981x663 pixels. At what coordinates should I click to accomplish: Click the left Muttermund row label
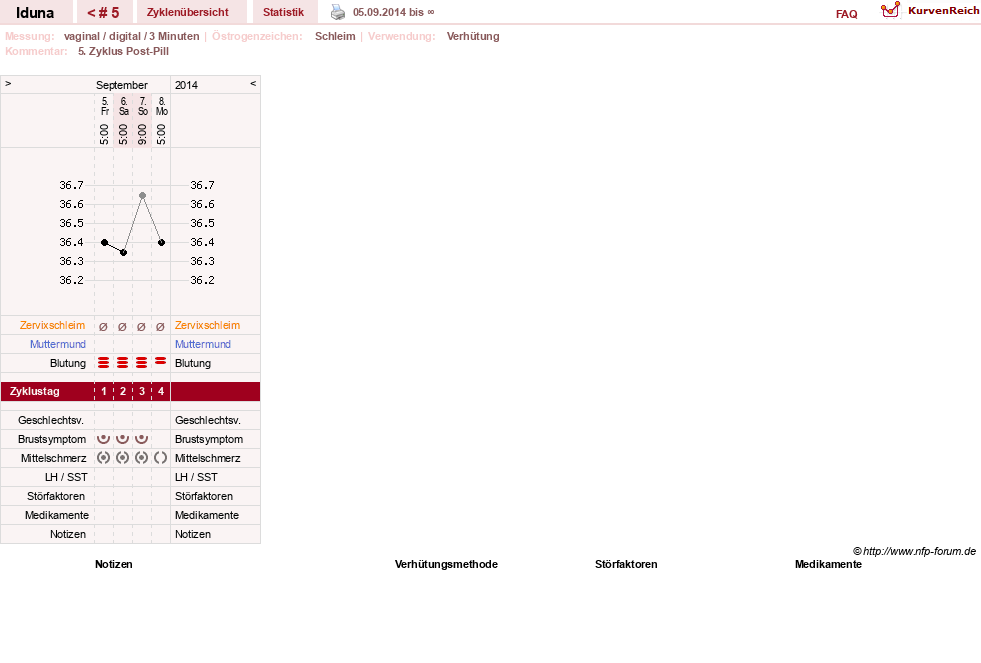point(58,344)
